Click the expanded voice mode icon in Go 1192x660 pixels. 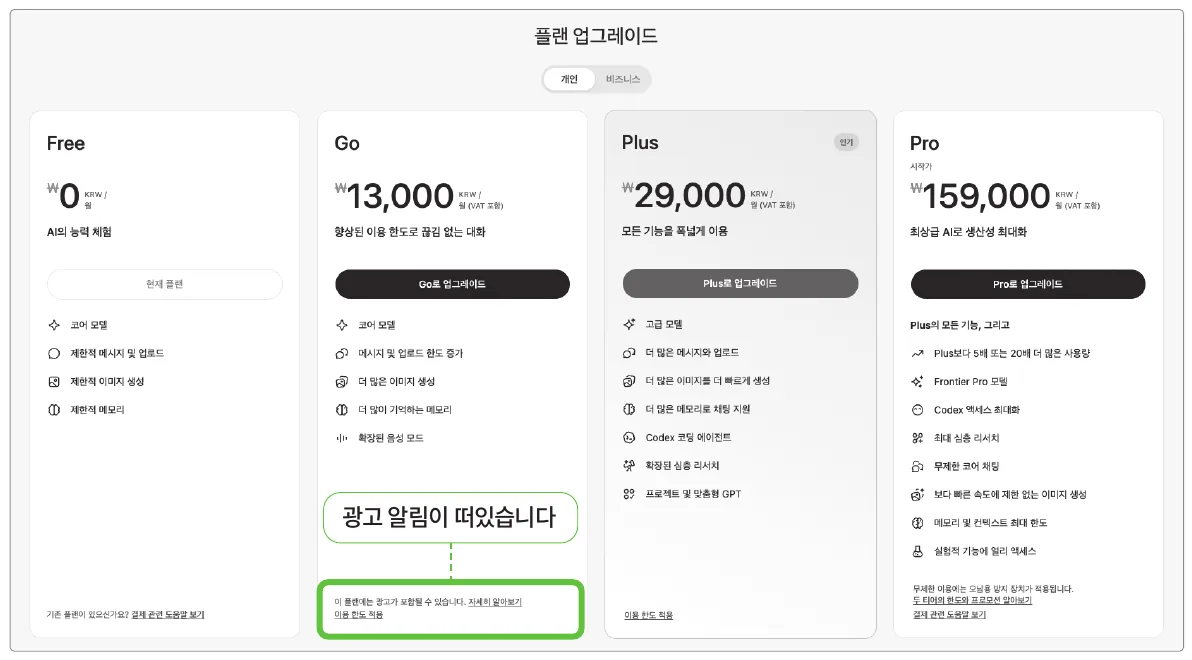(x=341, y=438)
